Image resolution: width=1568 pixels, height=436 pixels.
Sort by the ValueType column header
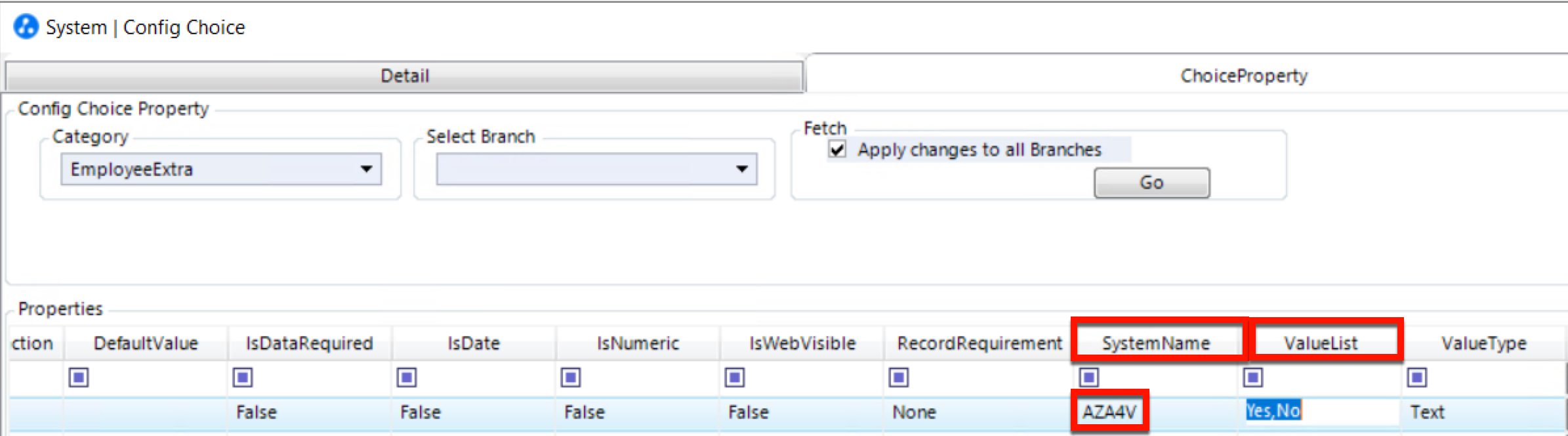coord(1484,343)
